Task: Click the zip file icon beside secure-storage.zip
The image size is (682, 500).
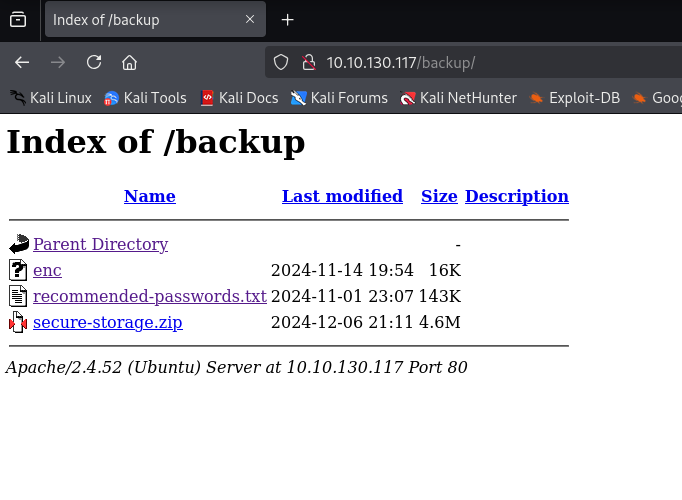Action: coord(18,322)
